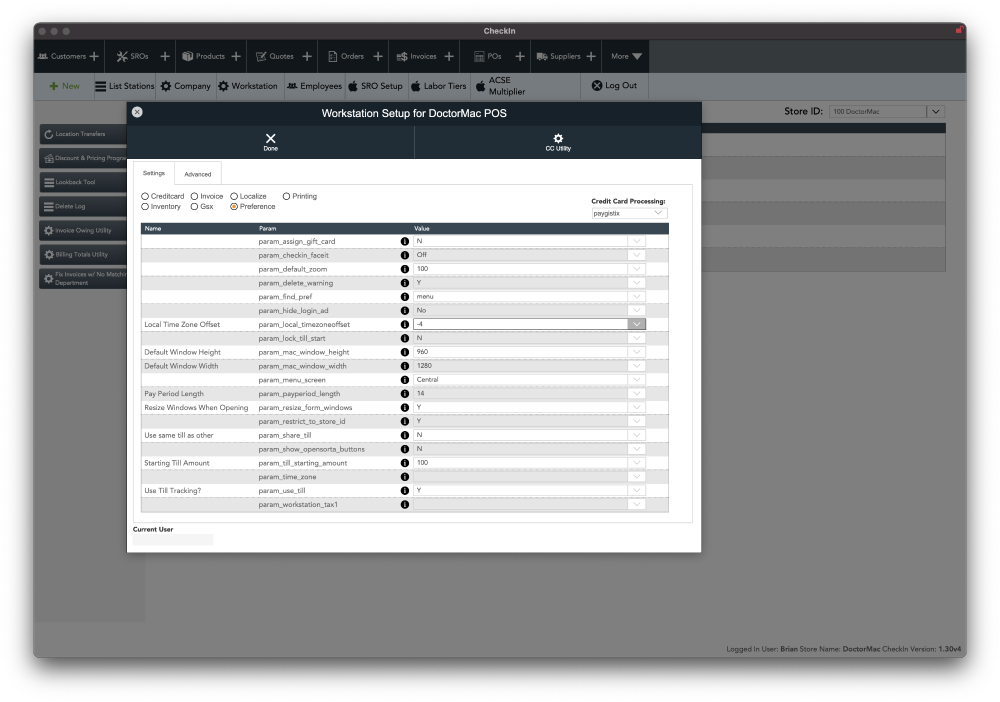Switch to the Advanced tab

(x=198, y=174)
